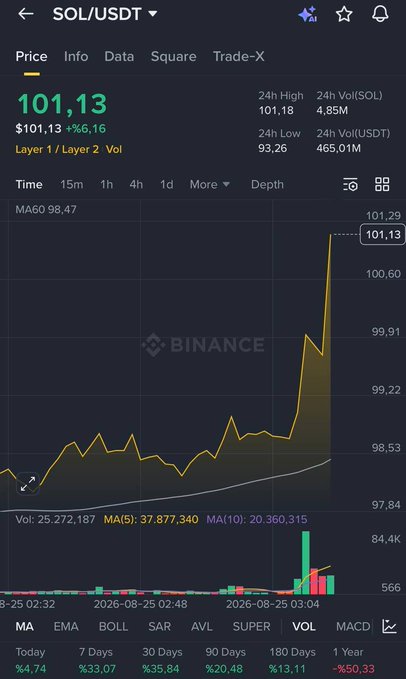Expand the More timeframes dropdown
Screen dimensions: 406x679
[209, 184]
